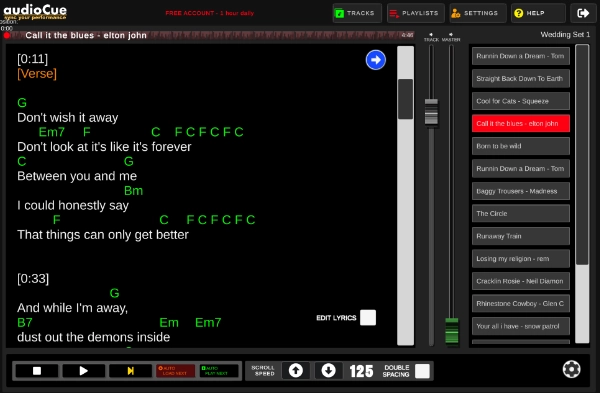Enable the Edit Lyrics checkbox
This screenshot has height=393, width=600.
(x=368, y=318)
